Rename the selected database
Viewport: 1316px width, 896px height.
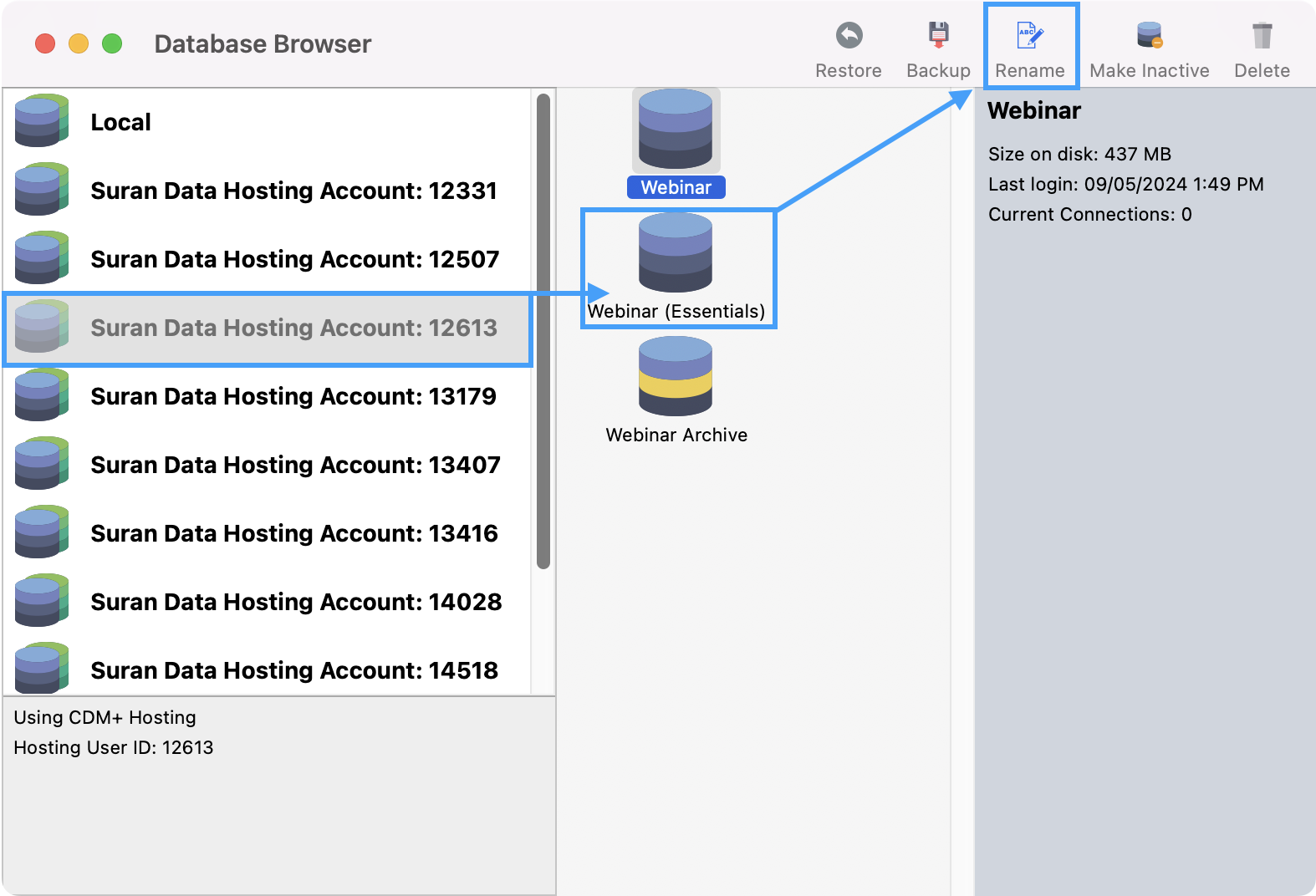1029,36
